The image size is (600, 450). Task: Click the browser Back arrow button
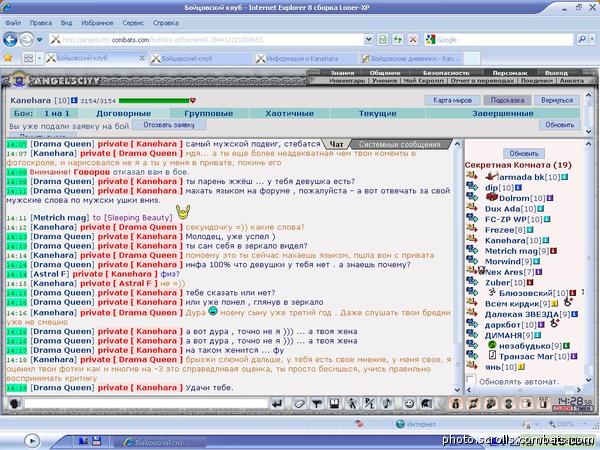tap(10, 39)
